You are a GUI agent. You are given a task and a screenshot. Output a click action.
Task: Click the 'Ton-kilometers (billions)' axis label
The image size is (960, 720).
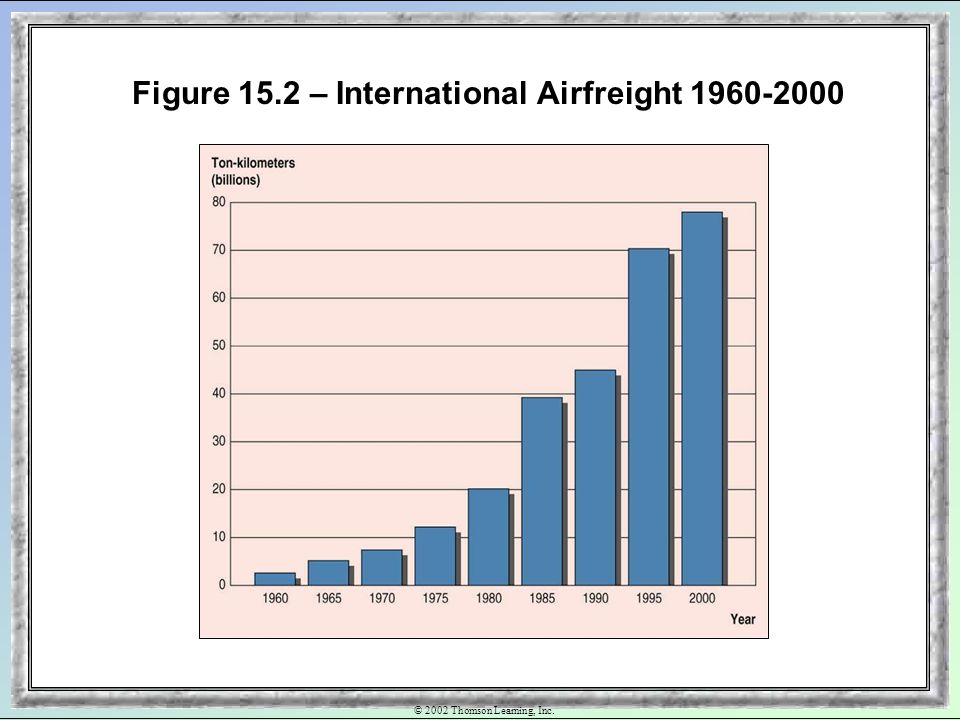coord(253,171)
